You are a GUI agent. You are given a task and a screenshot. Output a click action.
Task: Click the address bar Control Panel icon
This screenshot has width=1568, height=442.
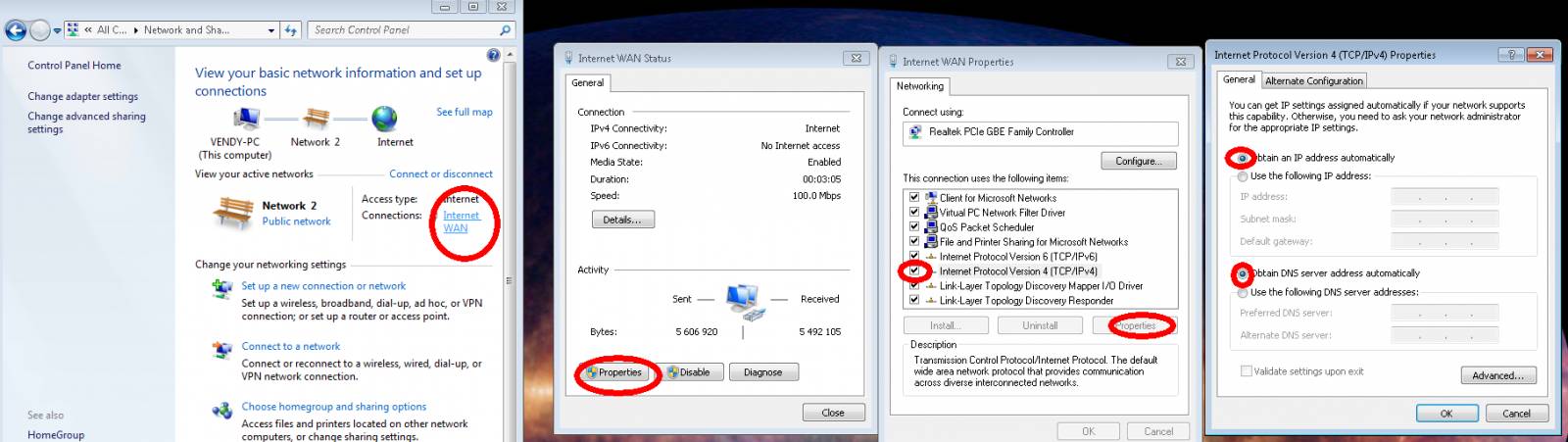pyautogui.click(x=73, y=30)
